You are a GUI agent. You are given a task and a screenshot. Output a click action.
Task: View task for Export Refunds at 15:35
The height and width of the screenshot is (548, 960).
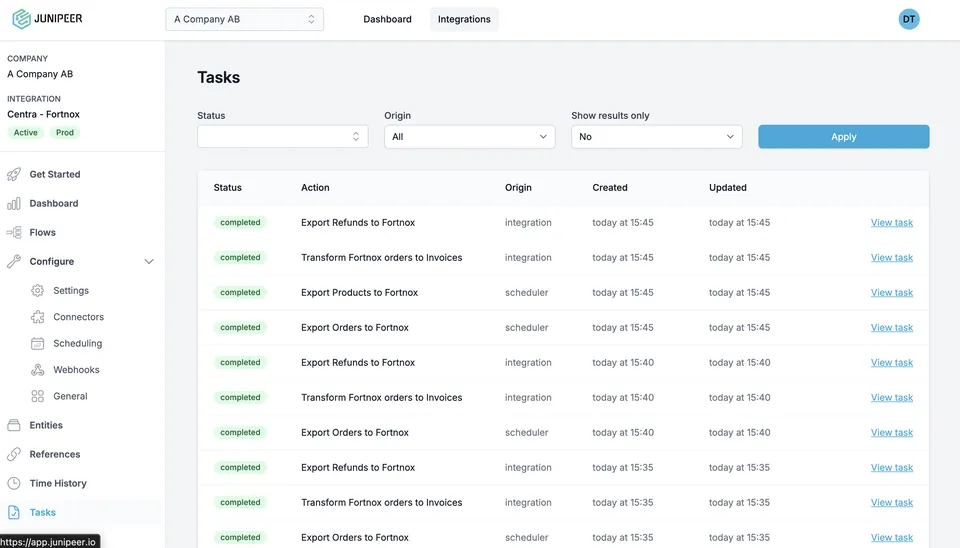891,467
